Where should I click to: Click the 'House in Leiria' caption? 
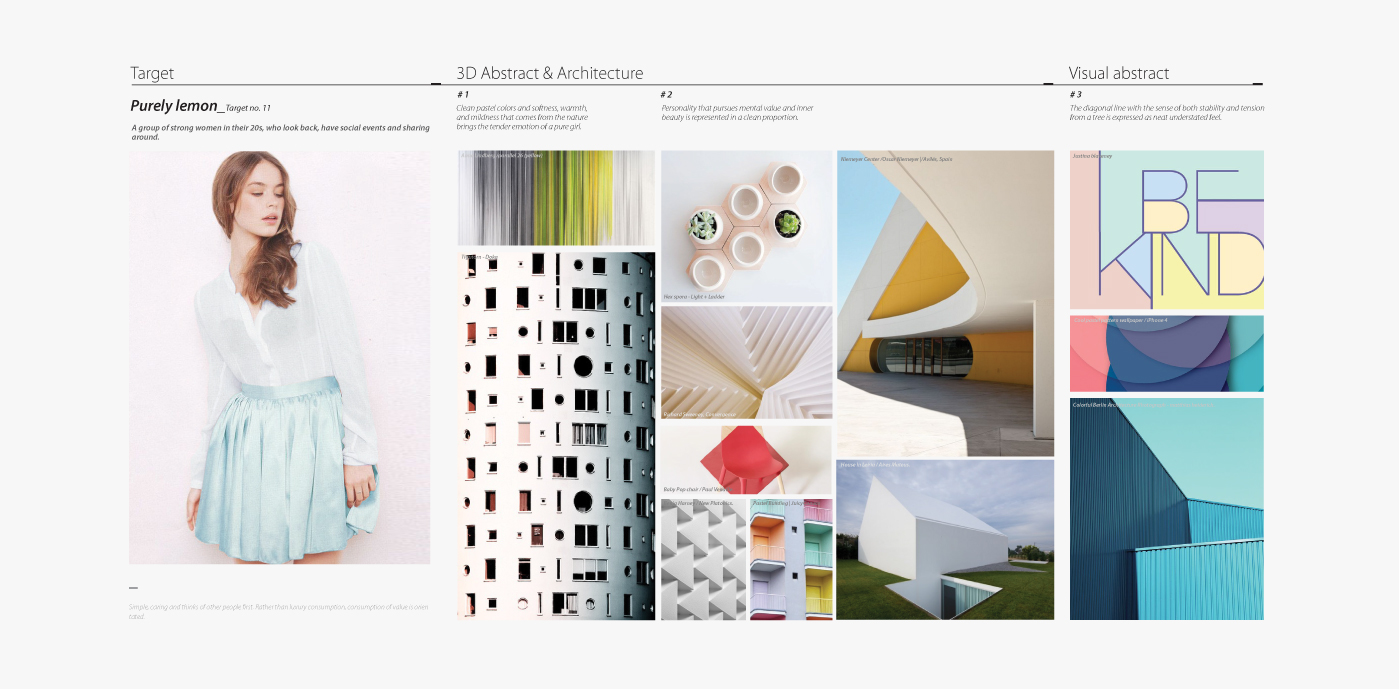point(875,466)
